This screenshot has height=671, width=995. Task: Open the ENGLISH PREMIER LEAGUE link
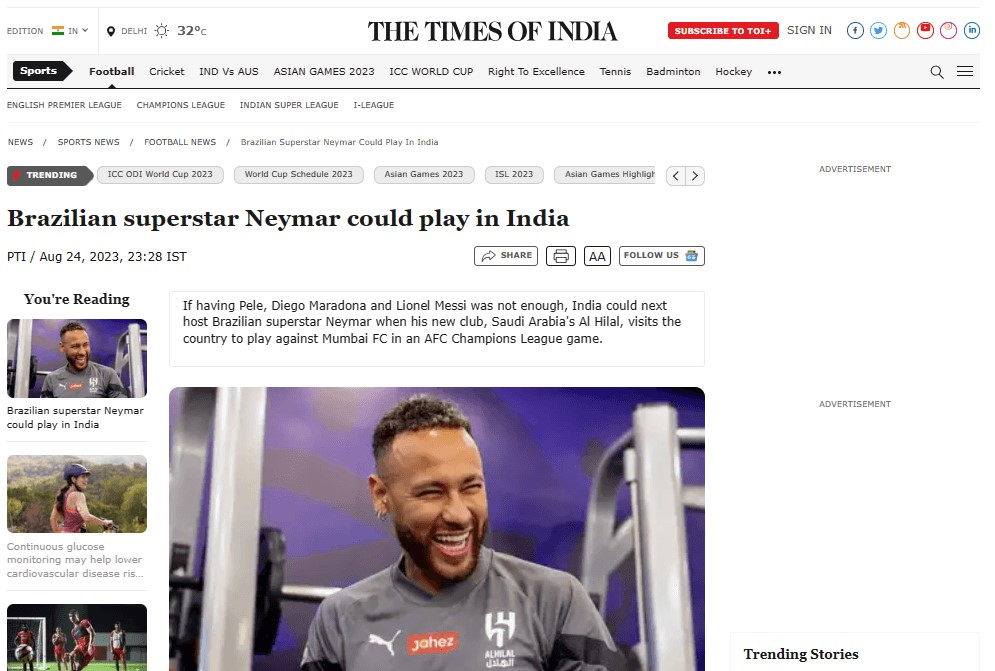pos(64,105)
